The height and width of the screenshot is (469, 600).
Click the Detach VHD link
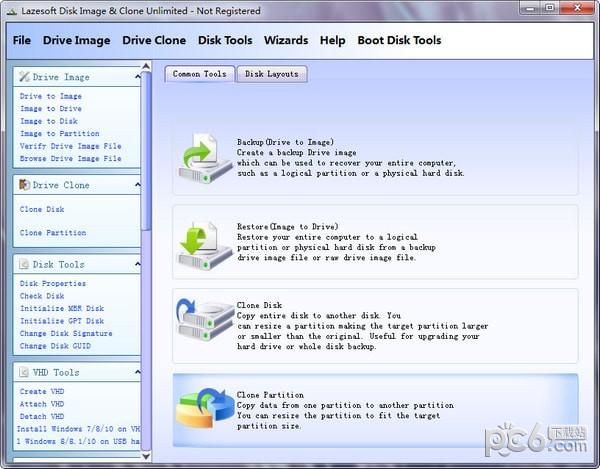coord(42,416)
